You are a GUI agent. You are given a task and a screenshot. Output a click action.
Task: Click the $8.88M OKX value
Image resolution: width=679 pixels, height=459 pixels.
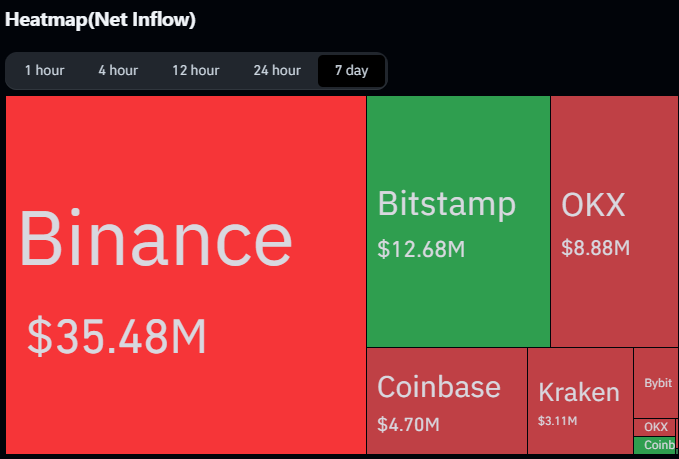pyautogui.click(x=595, y=247)
